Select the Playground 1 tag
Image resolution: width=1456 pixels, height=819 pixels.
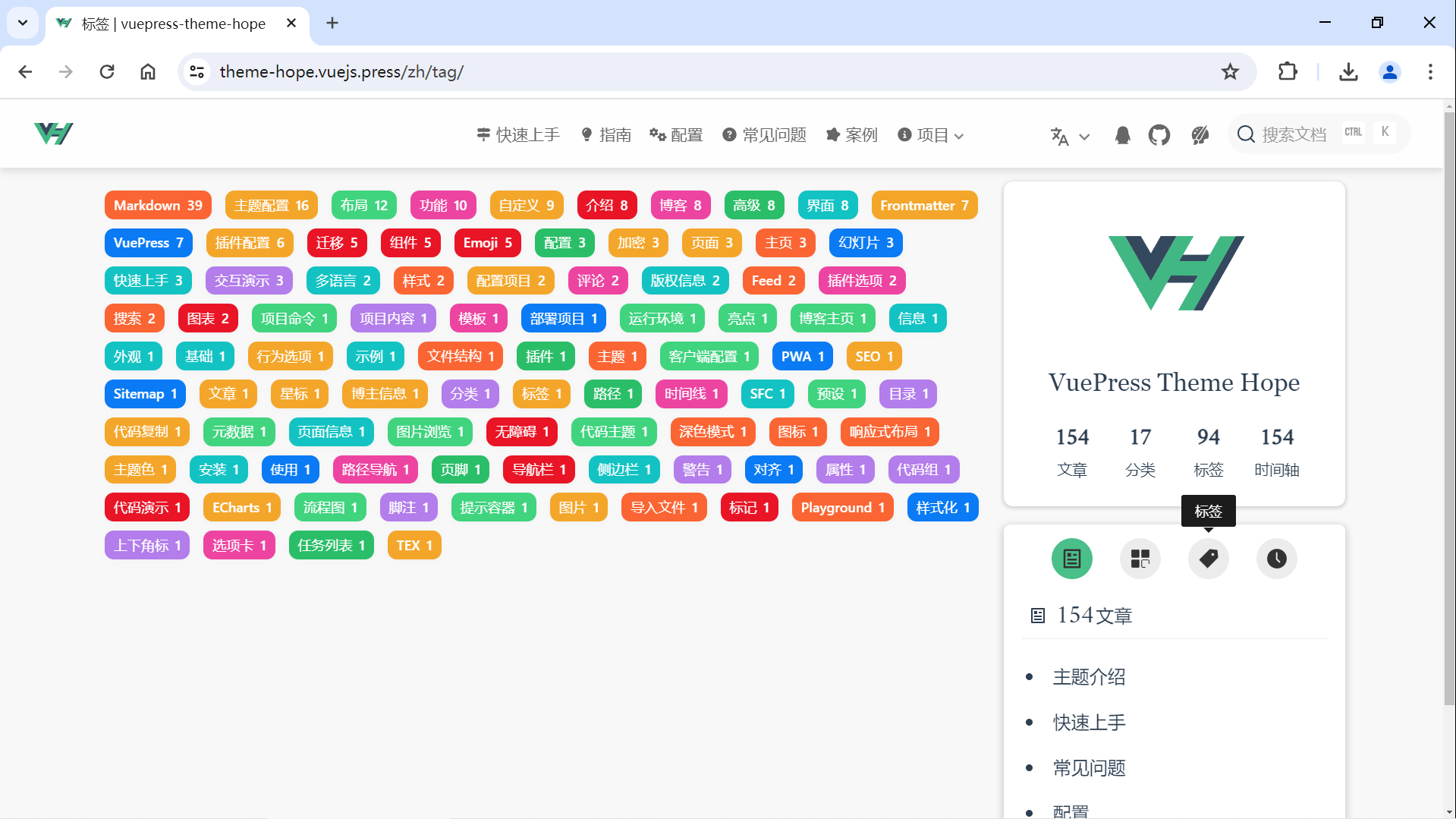[843, 508]
